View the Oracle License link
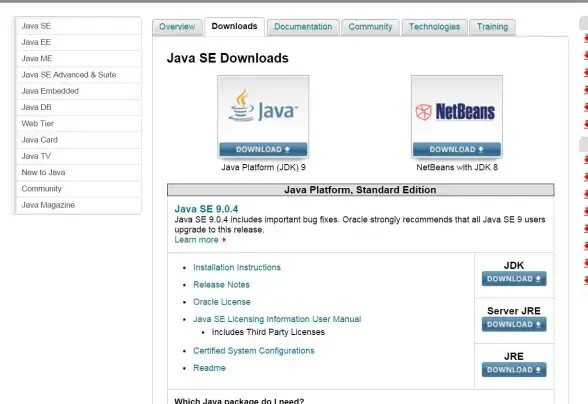The image size is (588, 404). [222, 302]
